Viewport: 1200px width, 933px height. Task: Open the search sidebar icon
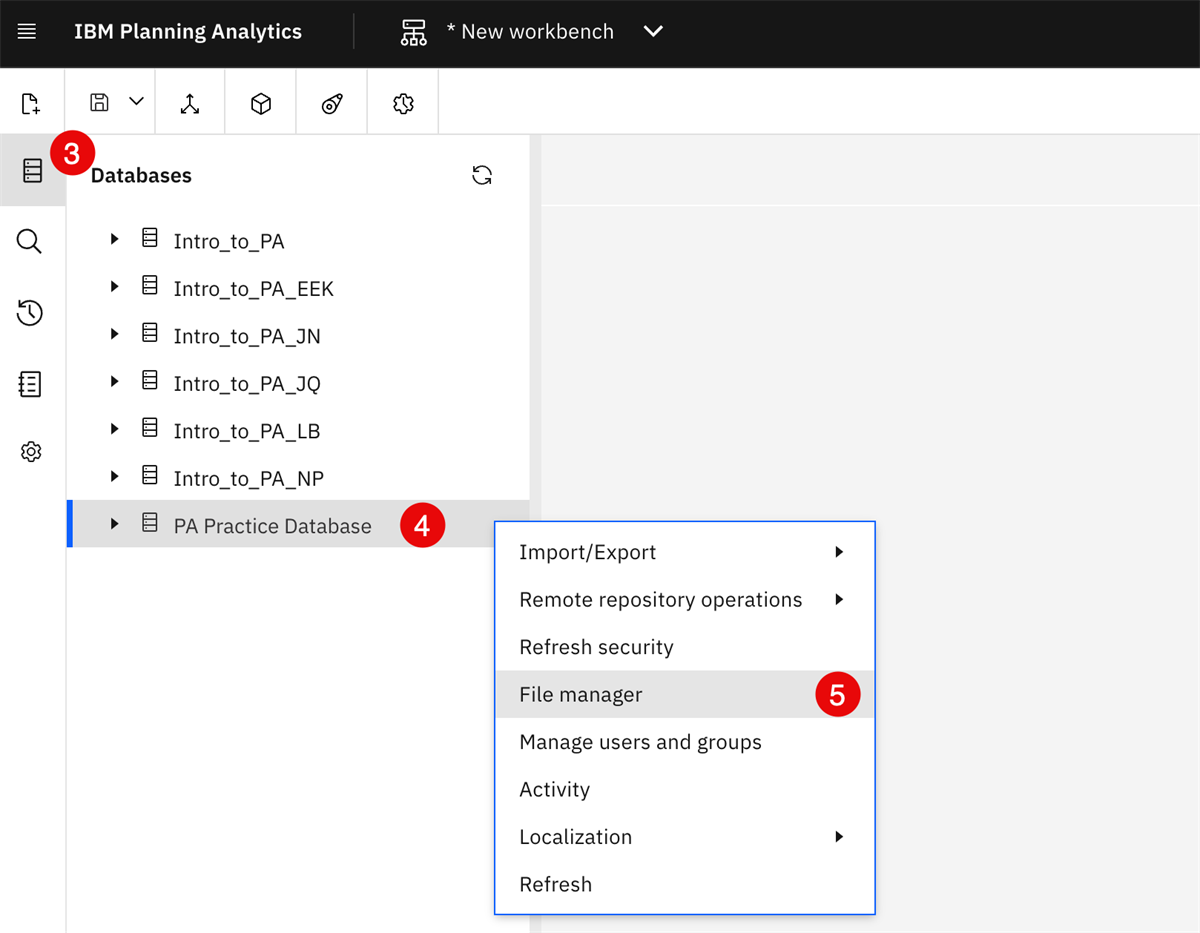point(30,241)
